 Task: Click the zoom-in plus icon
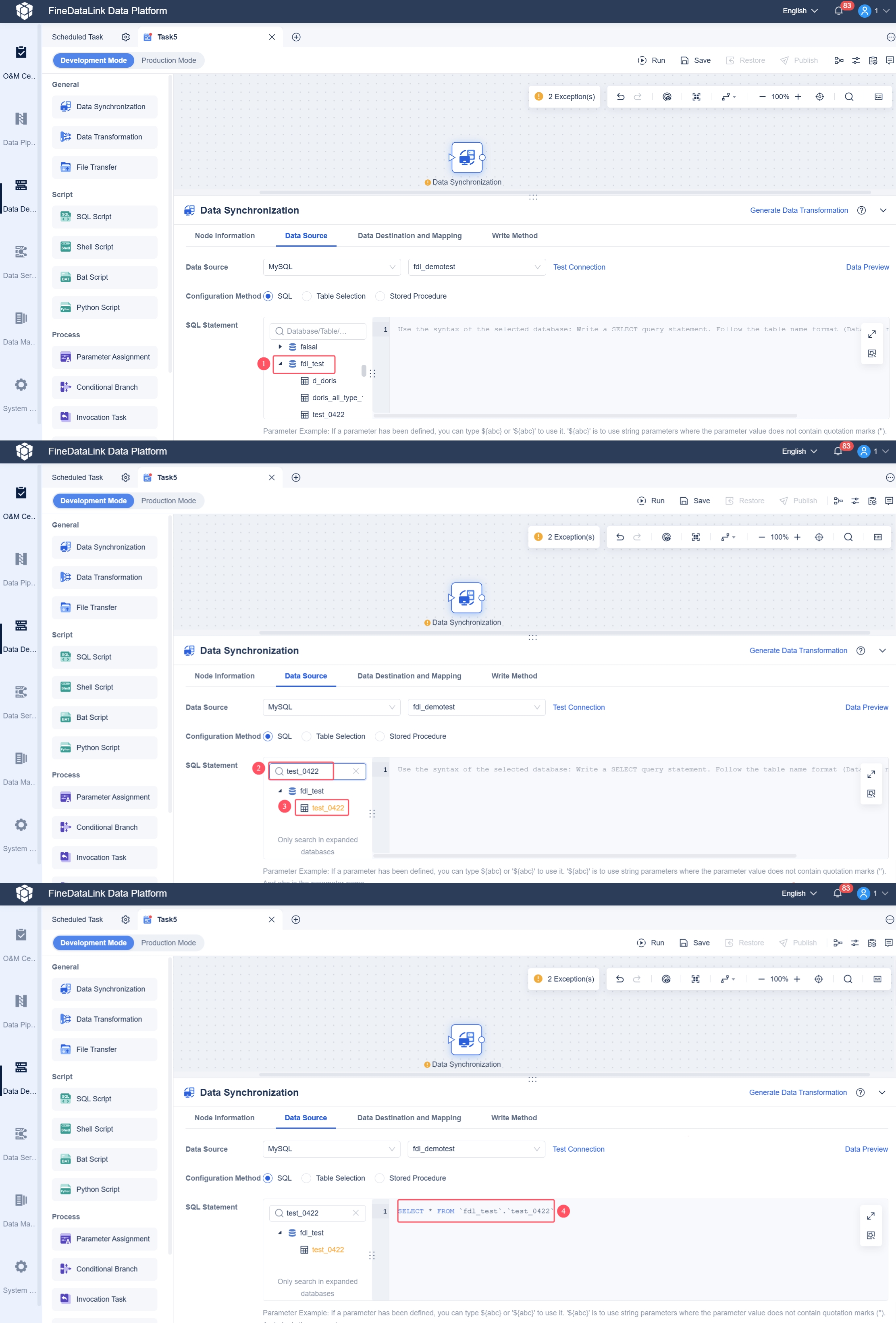coord(798,97)
